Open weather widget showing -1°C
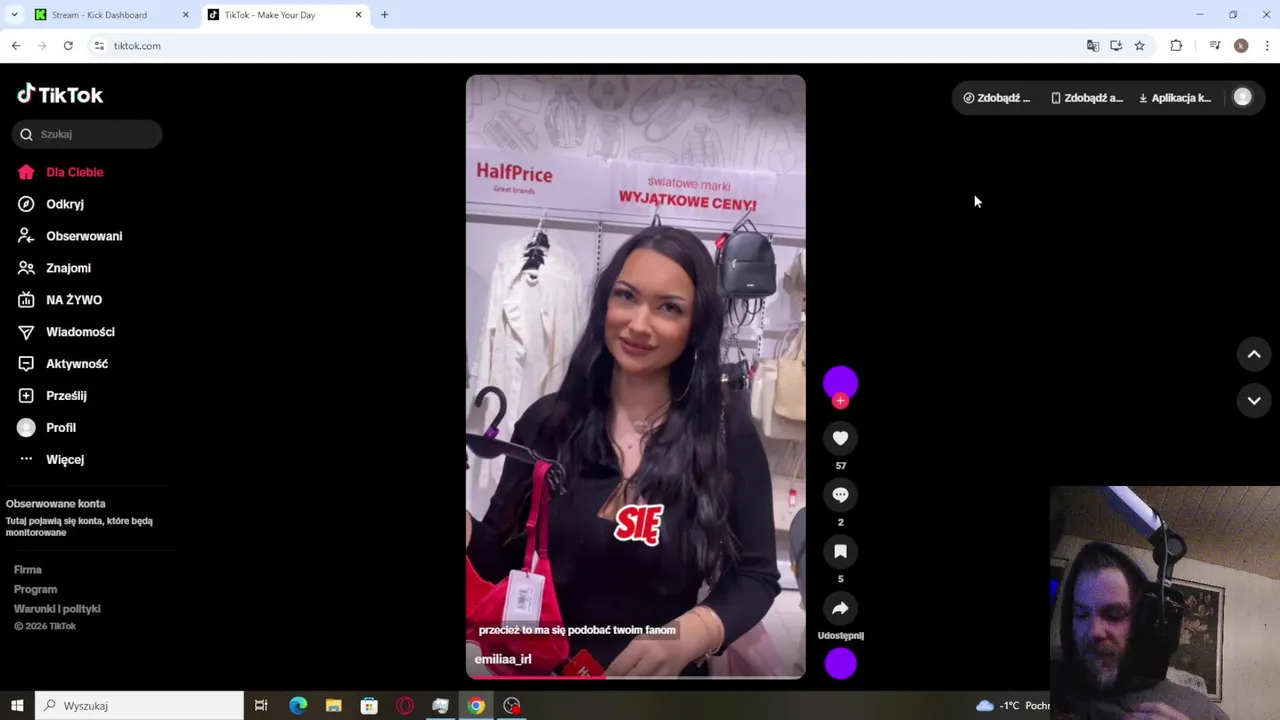Screen dimensions: 1280x720 pos(1013,706)
